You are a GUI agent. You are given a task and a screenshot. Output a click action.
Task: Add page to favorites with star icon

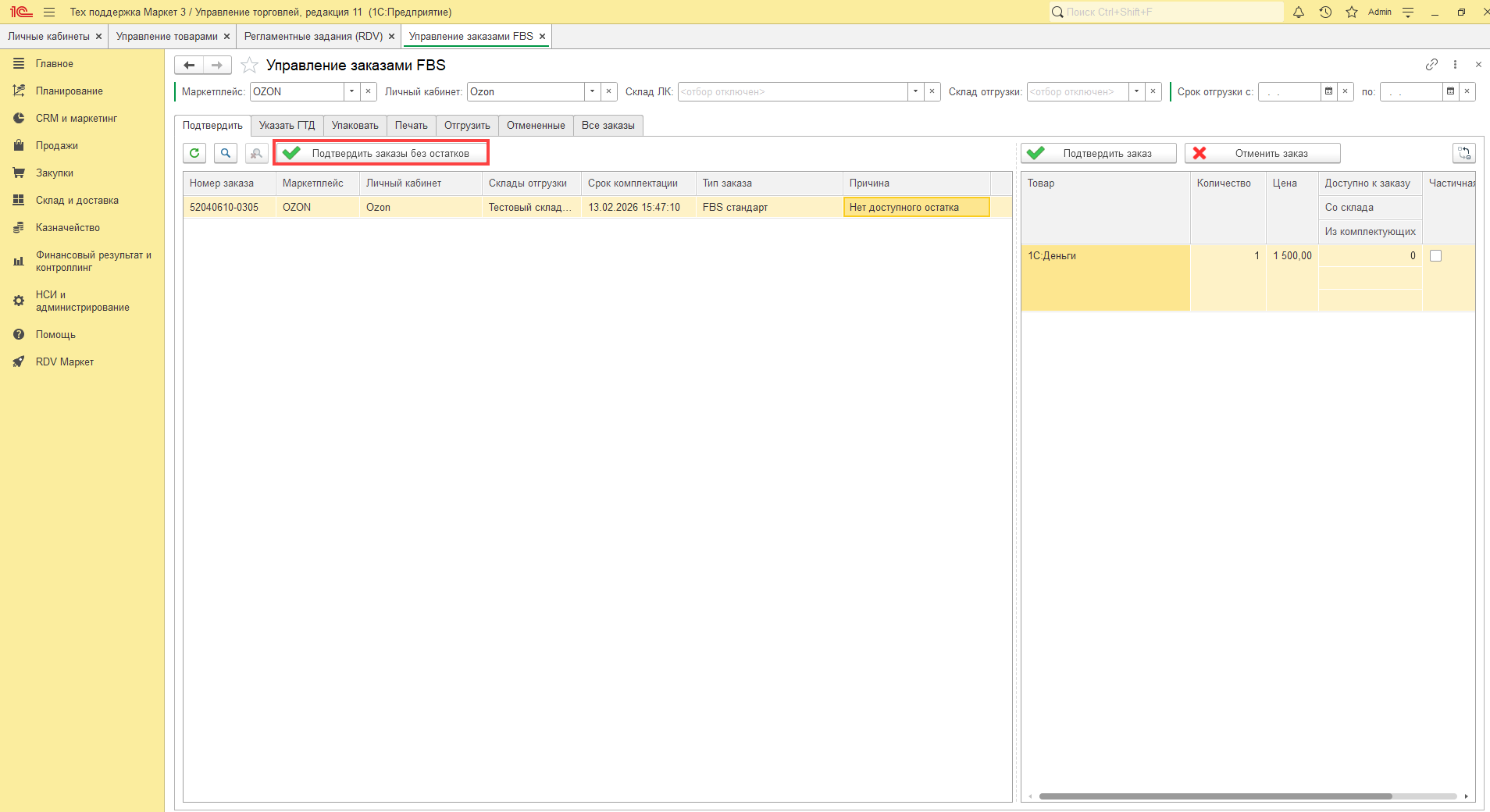pos(249,65)
